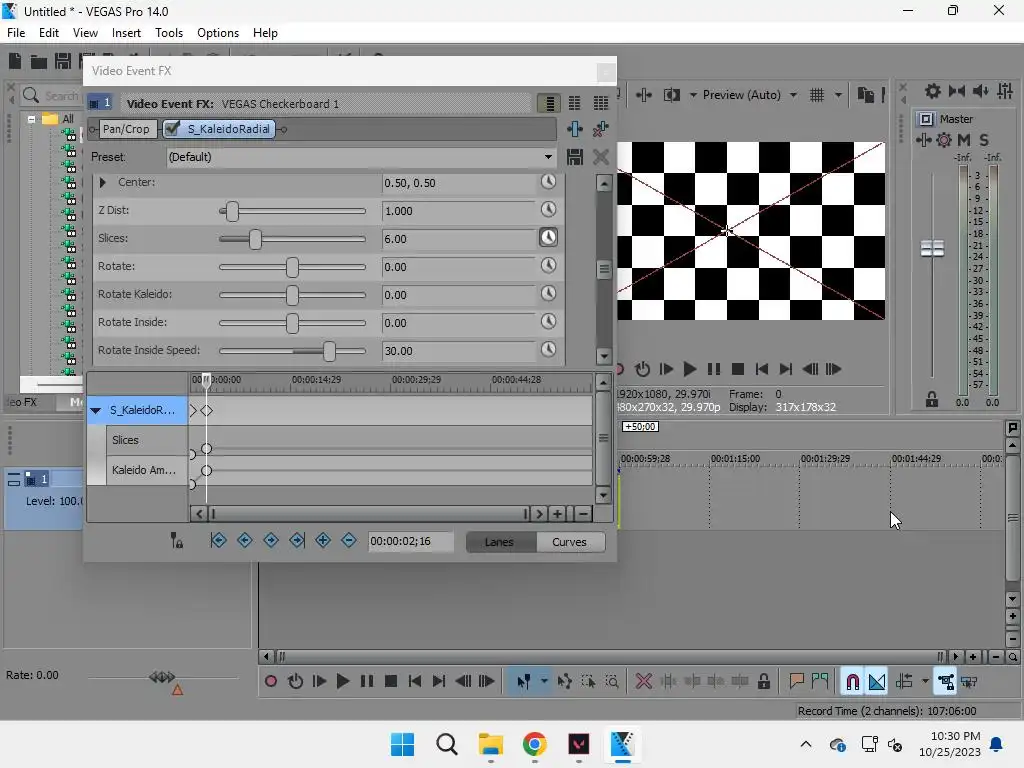Save preset floppy disk icon

click(x=575, y=157)
